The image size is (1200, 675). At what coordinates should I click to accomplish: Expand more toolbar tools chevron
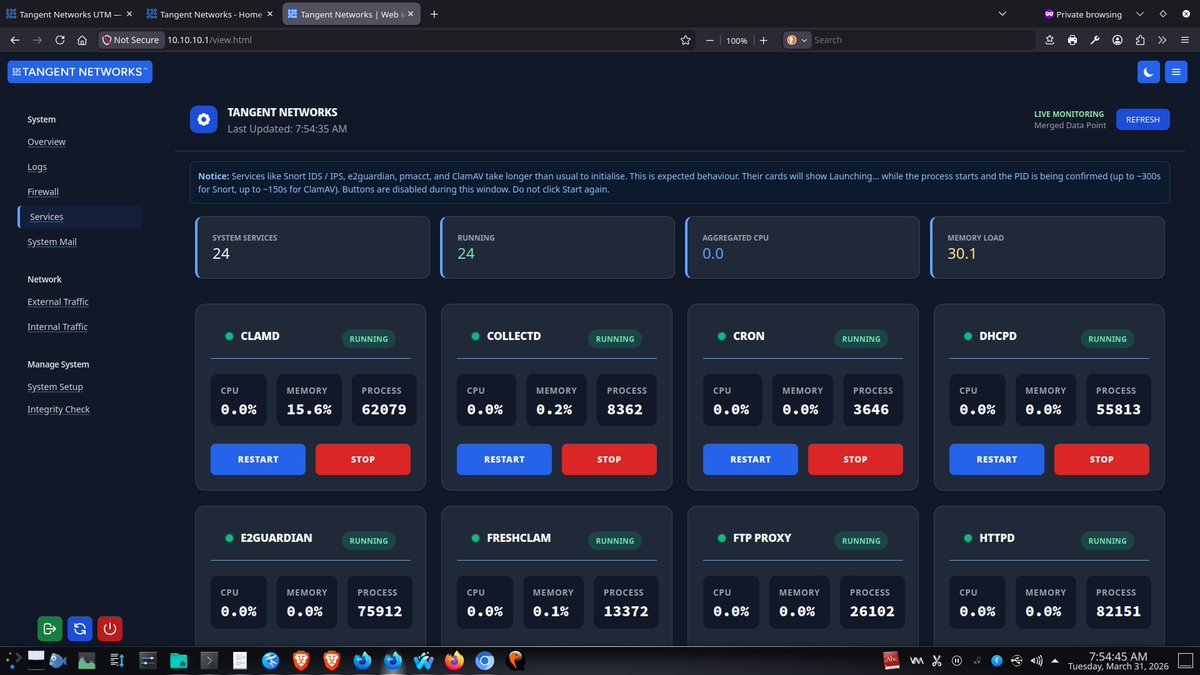[1161, 40]
